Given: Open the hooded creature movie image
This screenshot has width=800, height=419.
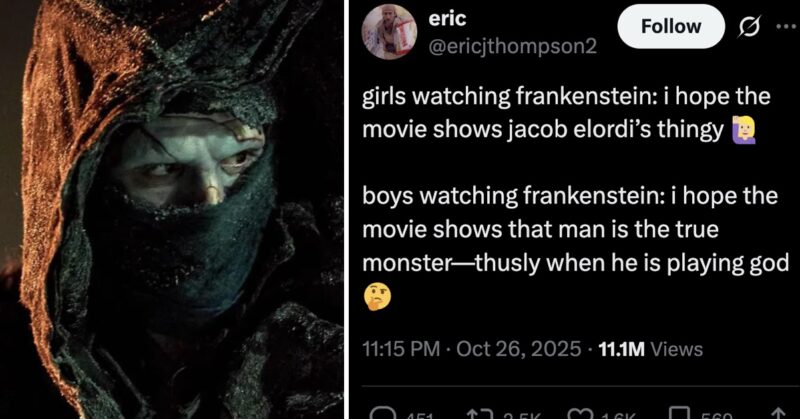Looking at the screenshot, I should 171,209.
